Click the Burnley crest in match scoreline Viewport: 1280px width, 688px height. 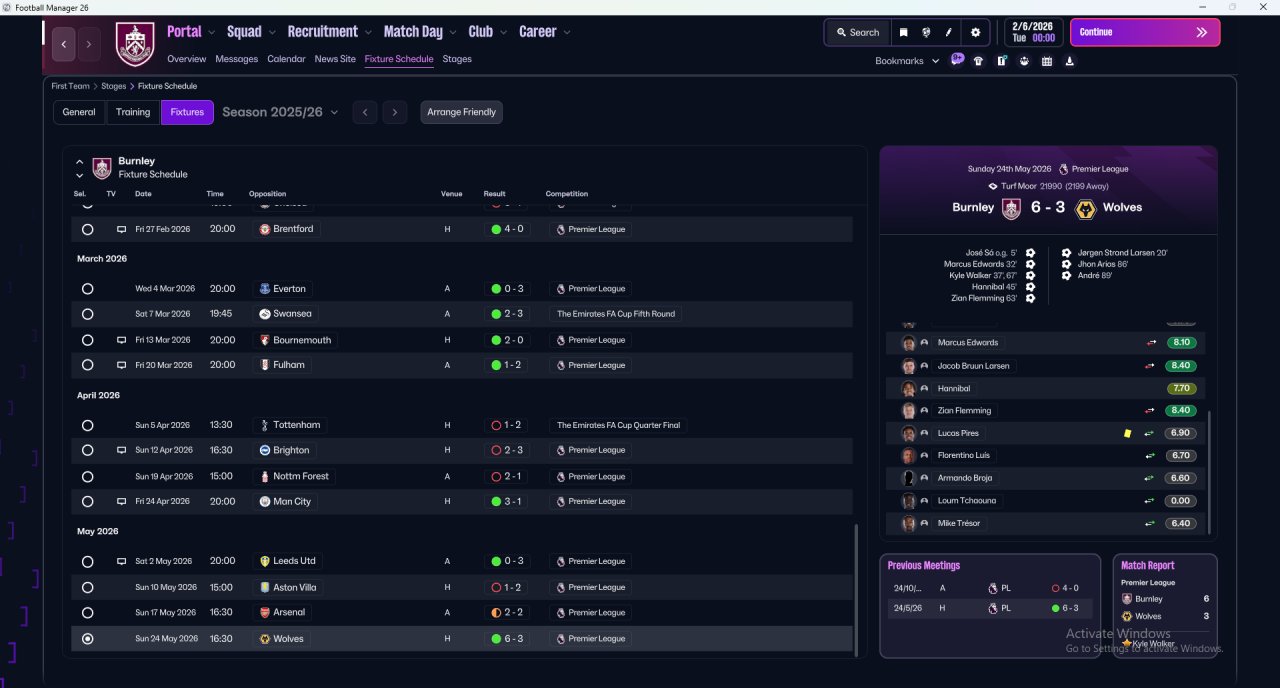point(1011,208)
